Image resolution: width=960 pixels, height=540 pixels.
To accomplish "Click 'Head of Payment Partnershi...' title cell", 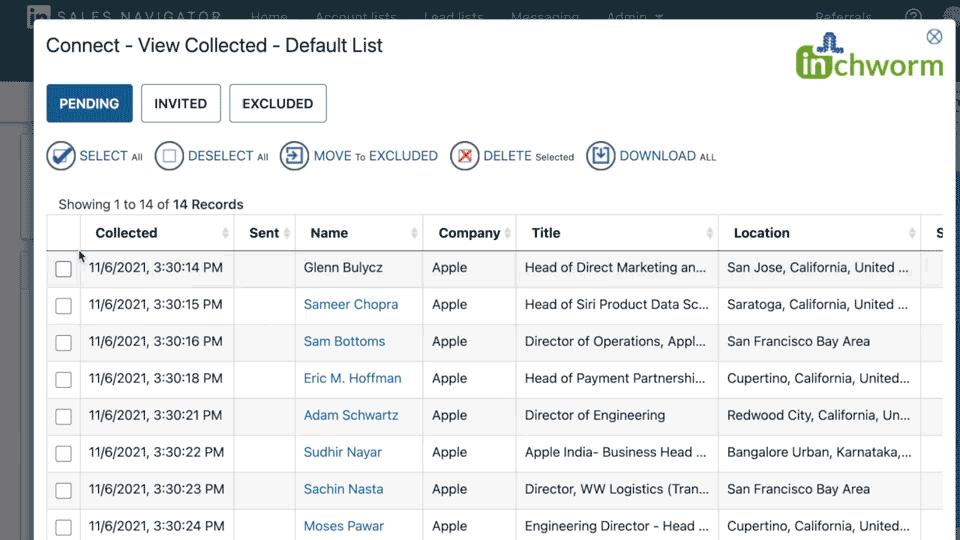I will tap(615, 378).
